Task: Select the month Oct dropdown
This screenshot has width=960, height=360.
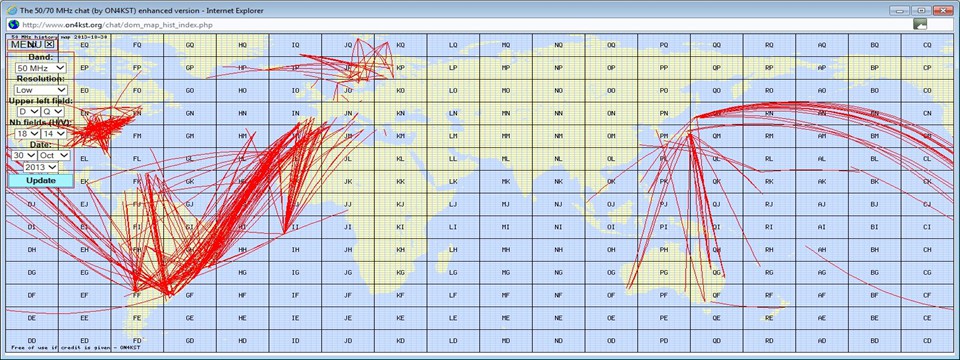Action: tap(53, 156)
